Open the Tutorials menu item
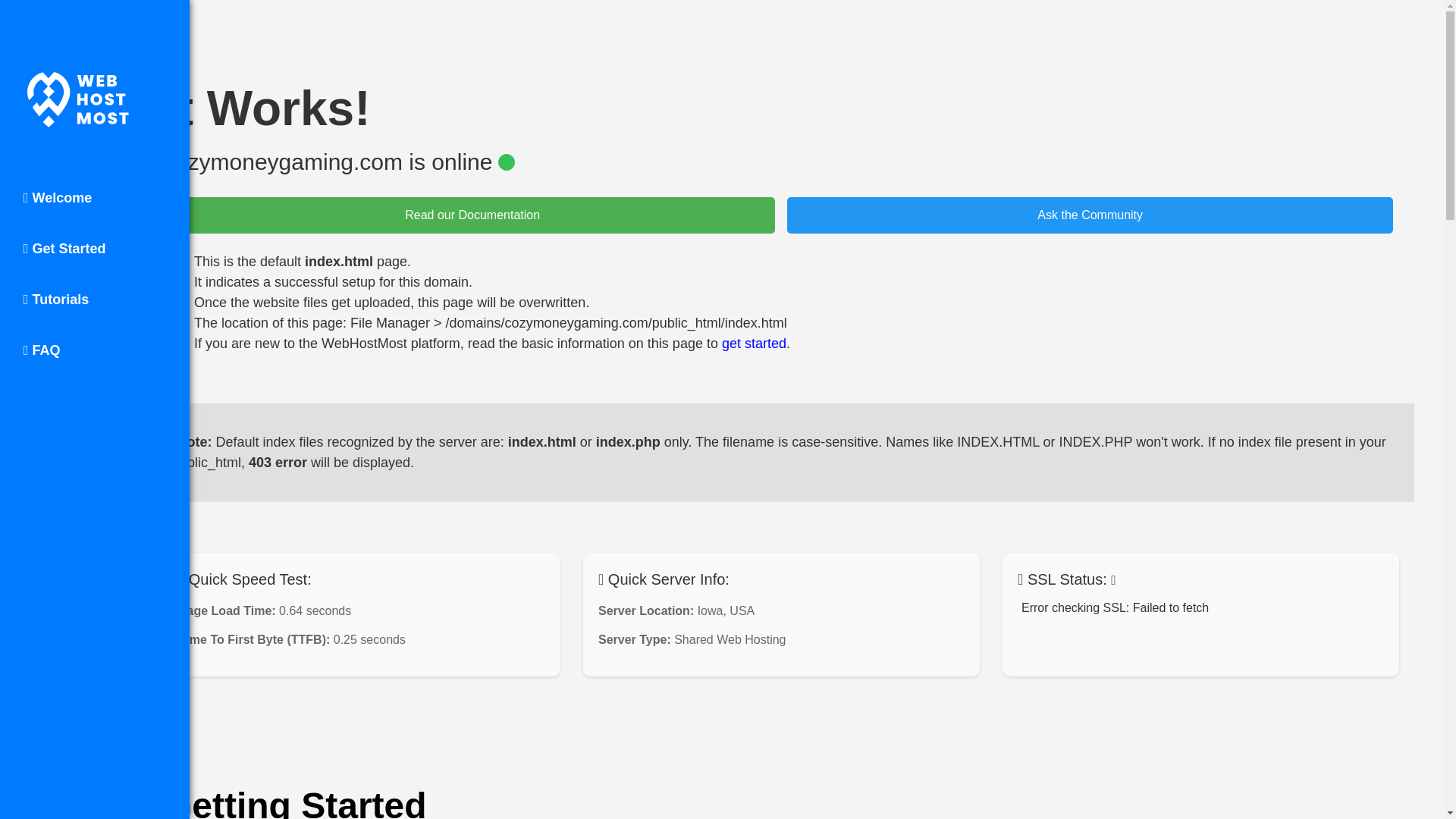This screenshot has height=819, width=1456. coord(56,300)
